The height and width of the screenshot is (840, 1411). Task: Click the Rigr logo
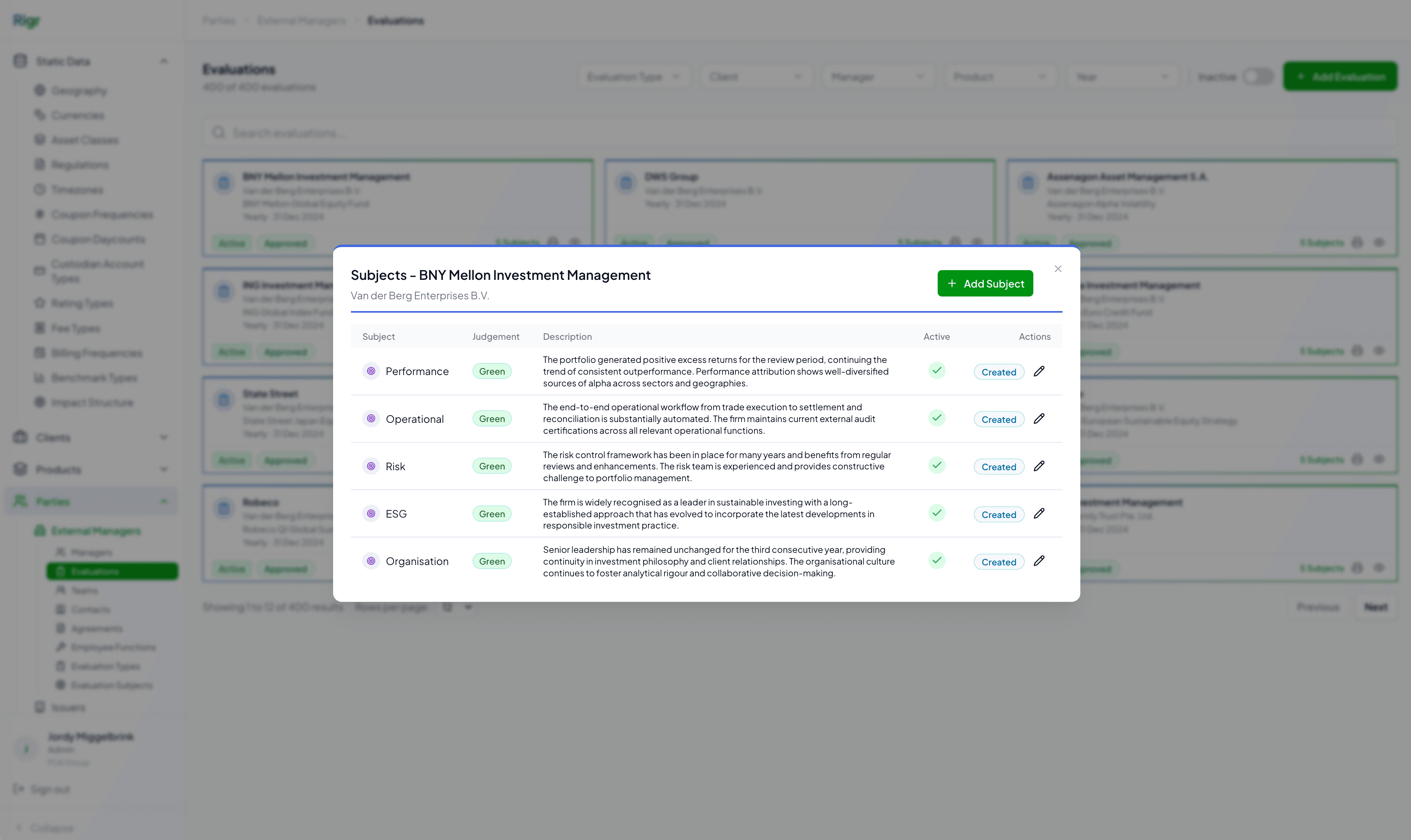point(26,21)
